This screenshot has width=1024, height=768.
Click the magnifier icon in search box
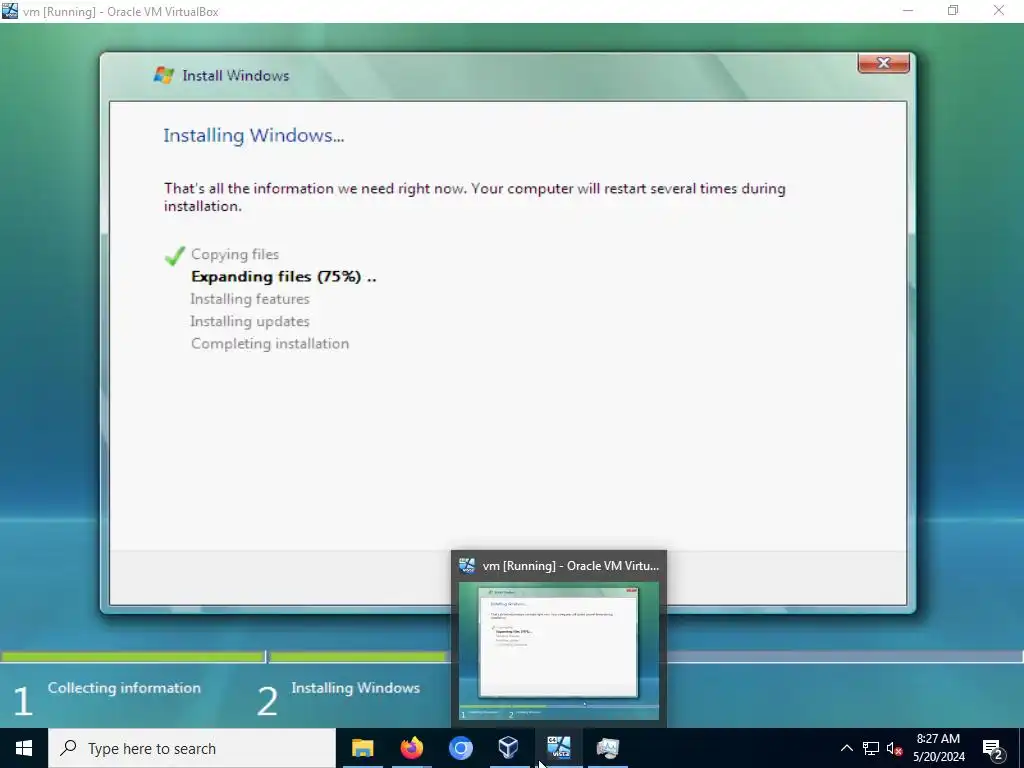pyautogui.click(x=68, y=748)
